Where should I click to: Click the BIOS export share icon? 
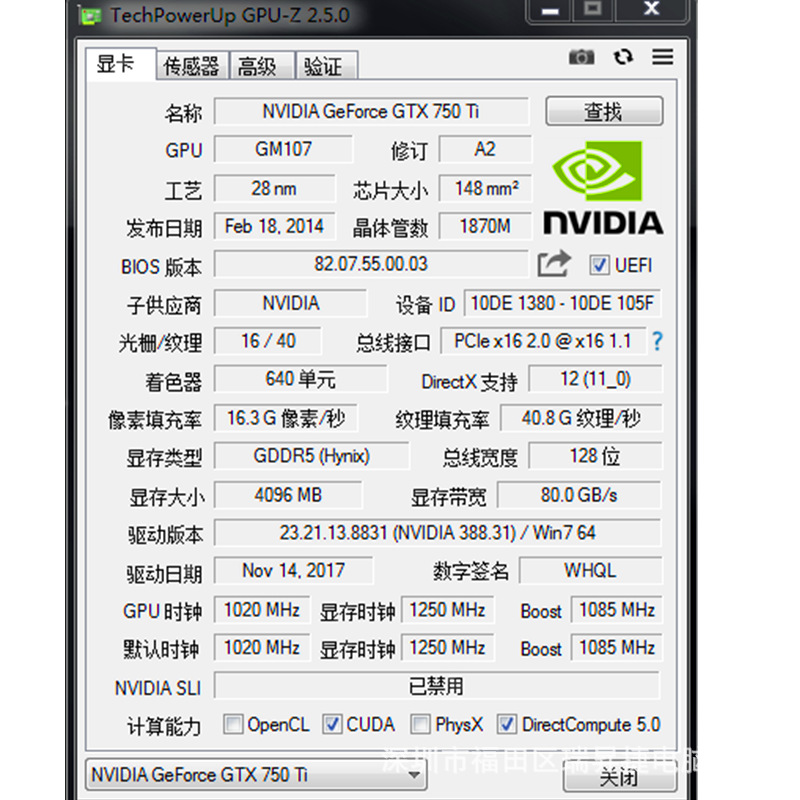click(x=554, y=263)
